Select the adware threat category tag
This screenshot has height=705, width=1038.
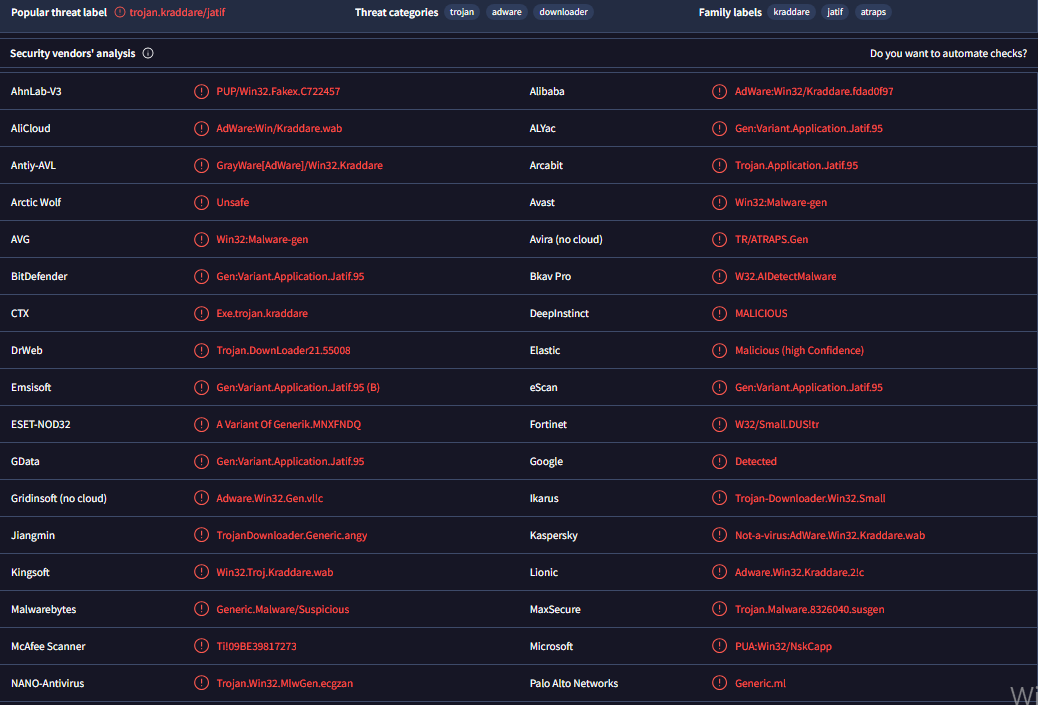tap(506, 12)
